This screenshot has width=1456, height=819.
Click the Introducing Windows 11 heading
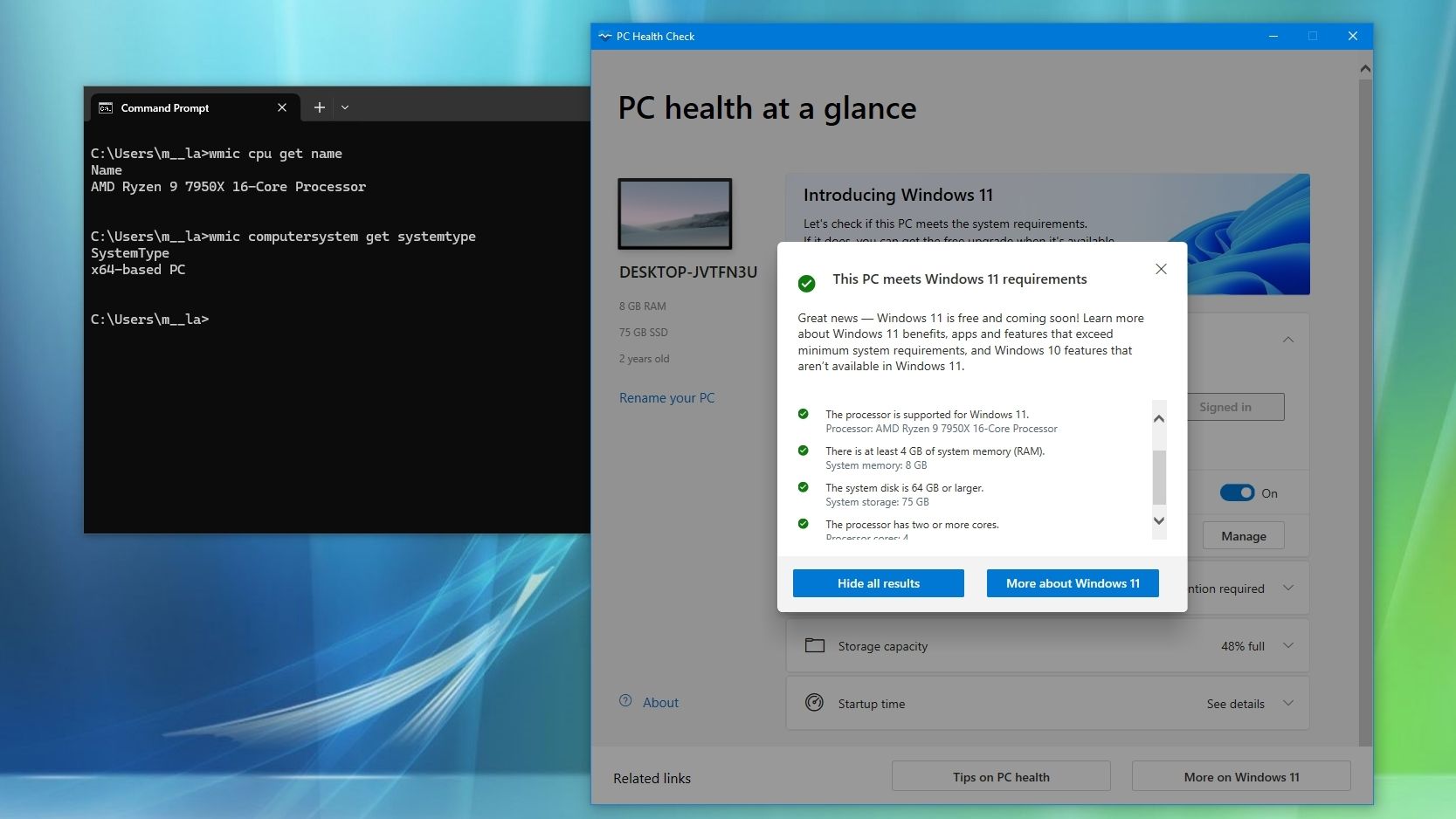pyautogui.click(x=898, y=195)
